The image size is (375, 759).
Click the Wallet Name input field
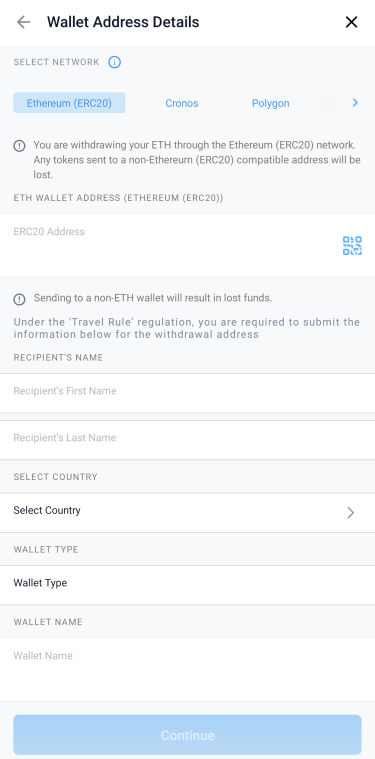(x=187, y=669)
